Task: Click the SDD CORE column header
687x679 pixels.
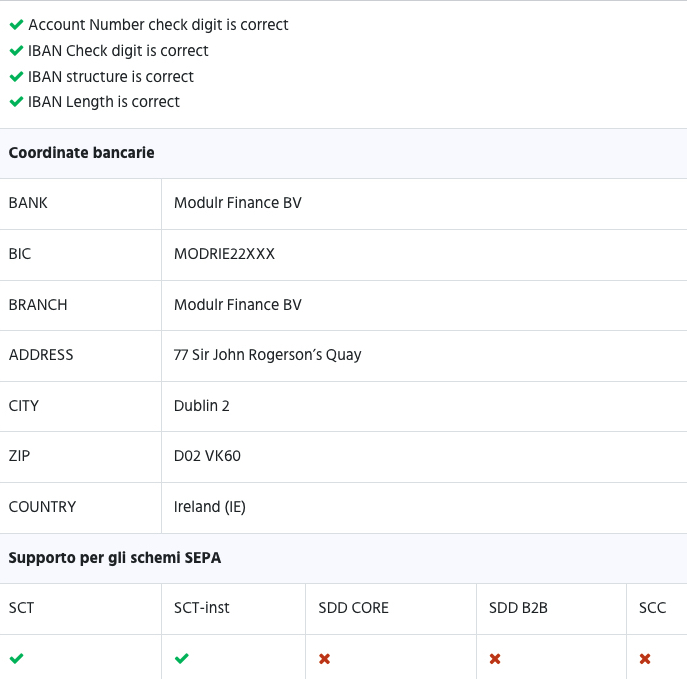Action: pyautogui.click(x=353, y=608)
